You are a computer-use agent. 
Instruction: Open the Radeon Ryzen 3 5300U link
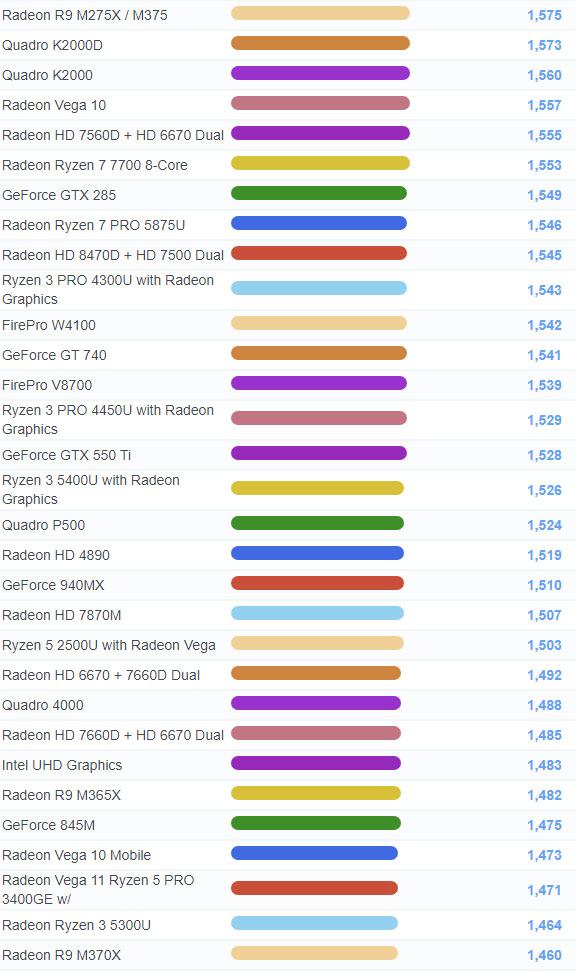click(76, 926)
